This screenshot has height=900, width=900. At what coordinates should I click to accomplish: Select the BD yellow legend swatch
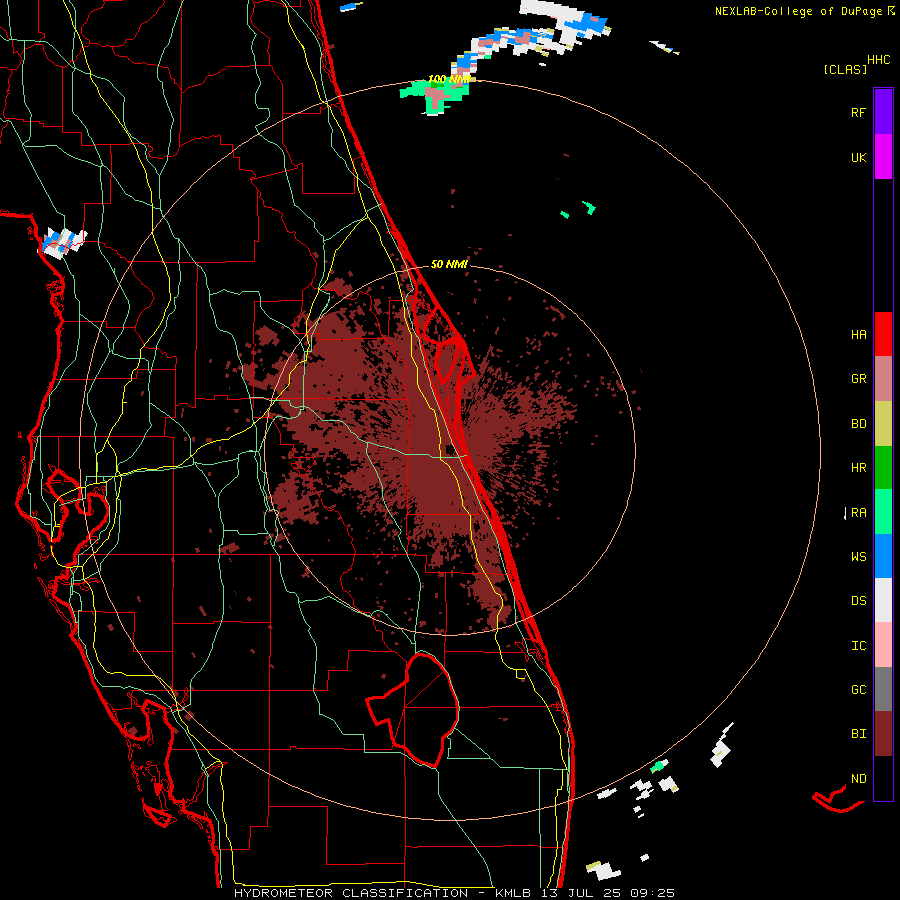[x=883, y=423]
